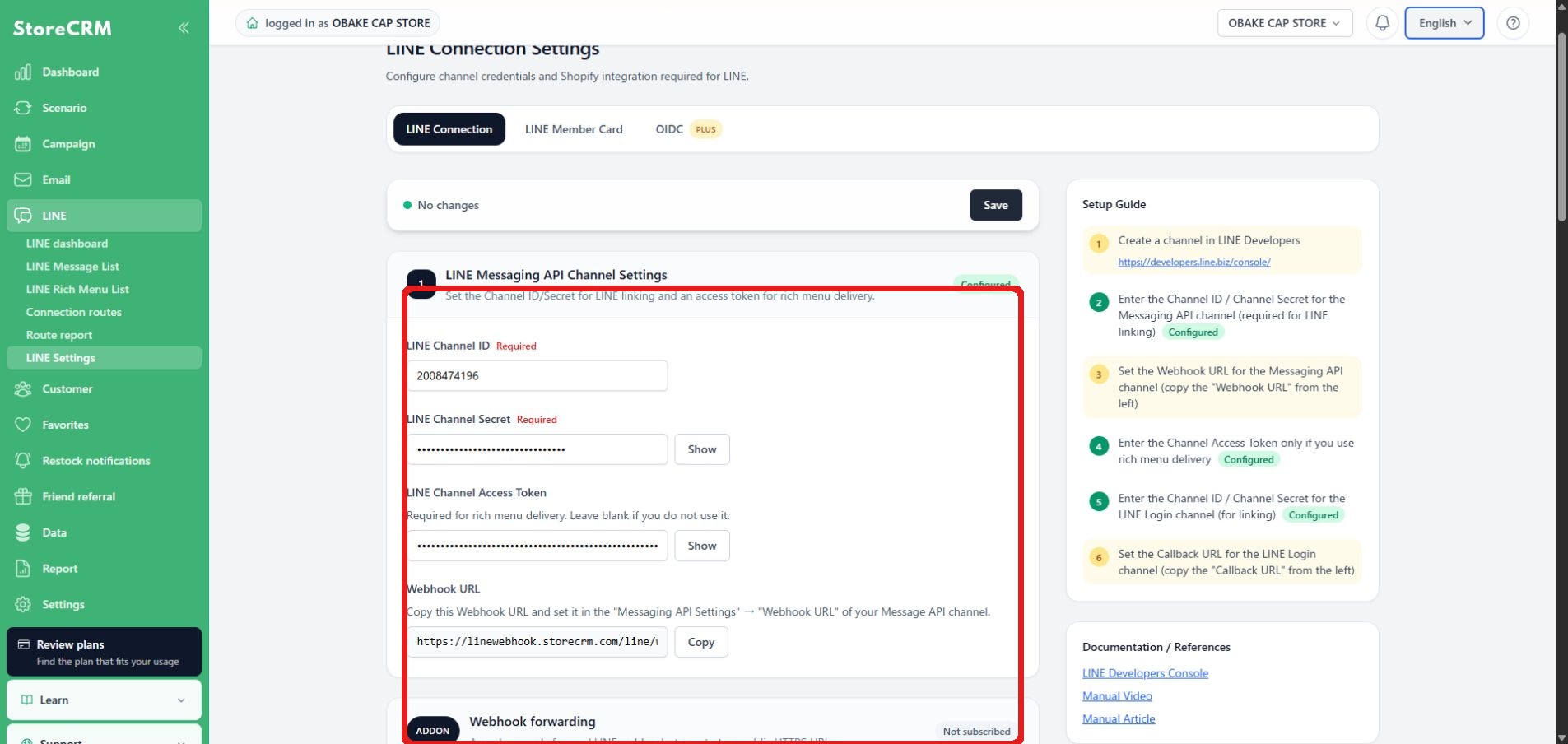Screen dimensions: 1568x744
Task: Open LINE Rich Menu List item
Action: coord(77,290)
